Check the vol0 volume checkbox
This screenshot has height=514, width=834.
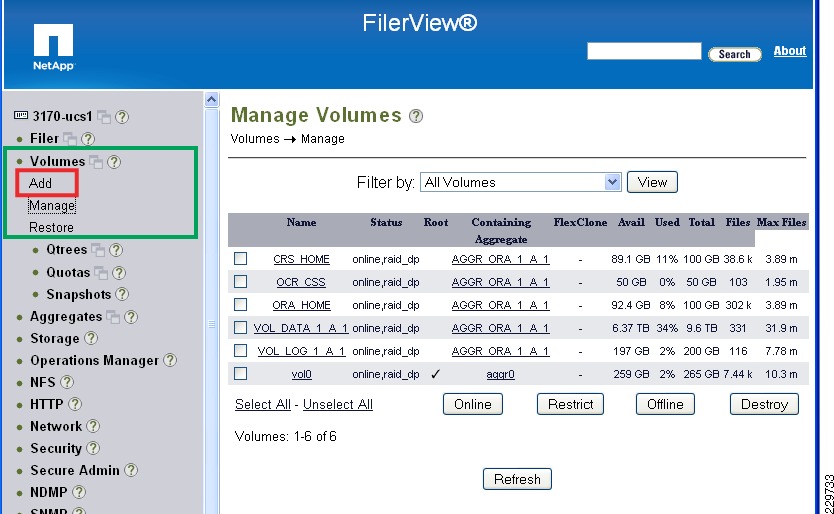[x=240, y=374]
